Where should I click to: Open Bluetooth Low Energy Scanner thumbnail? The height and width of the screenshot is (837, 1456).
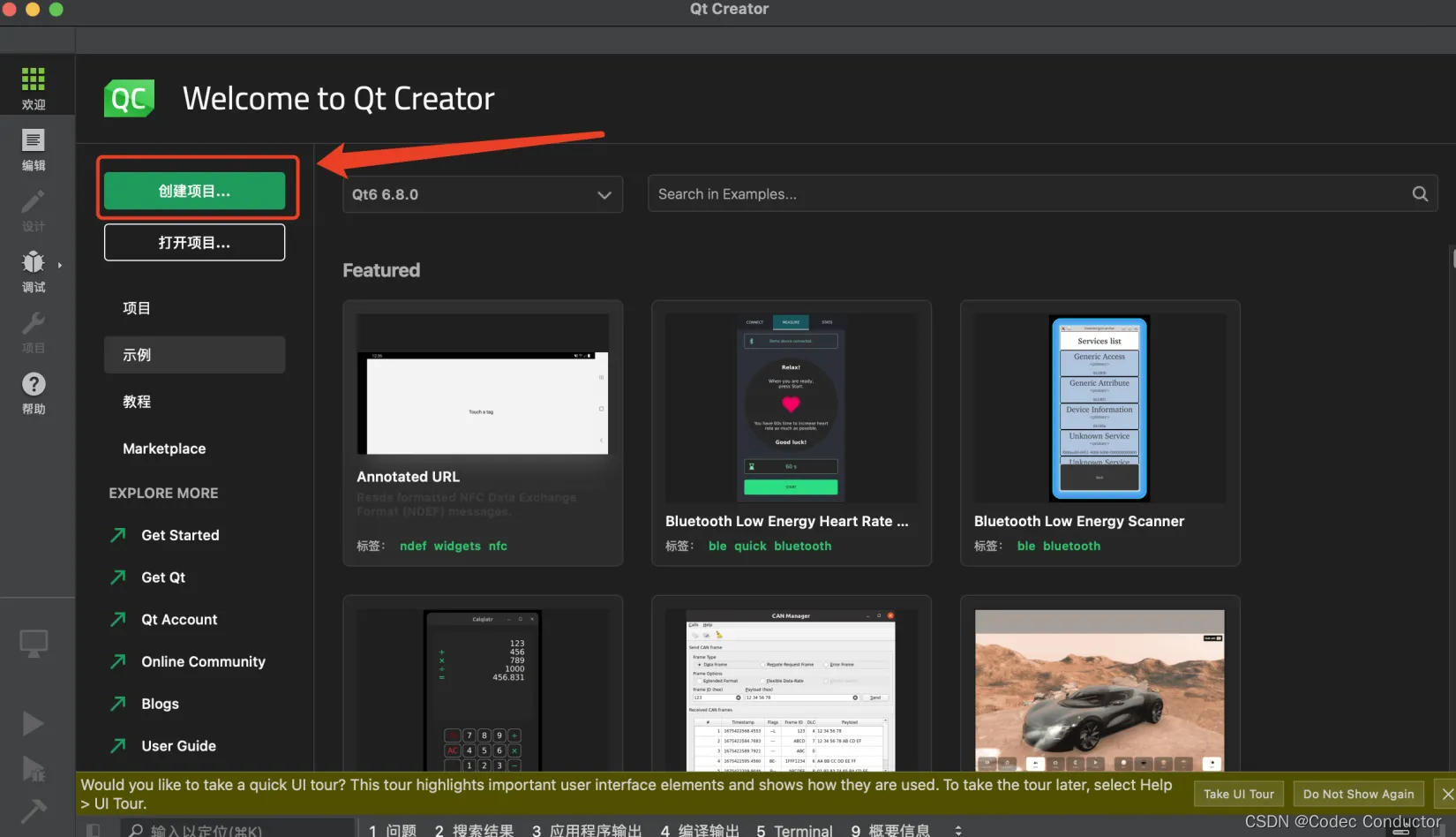(x=1100, y=408)
